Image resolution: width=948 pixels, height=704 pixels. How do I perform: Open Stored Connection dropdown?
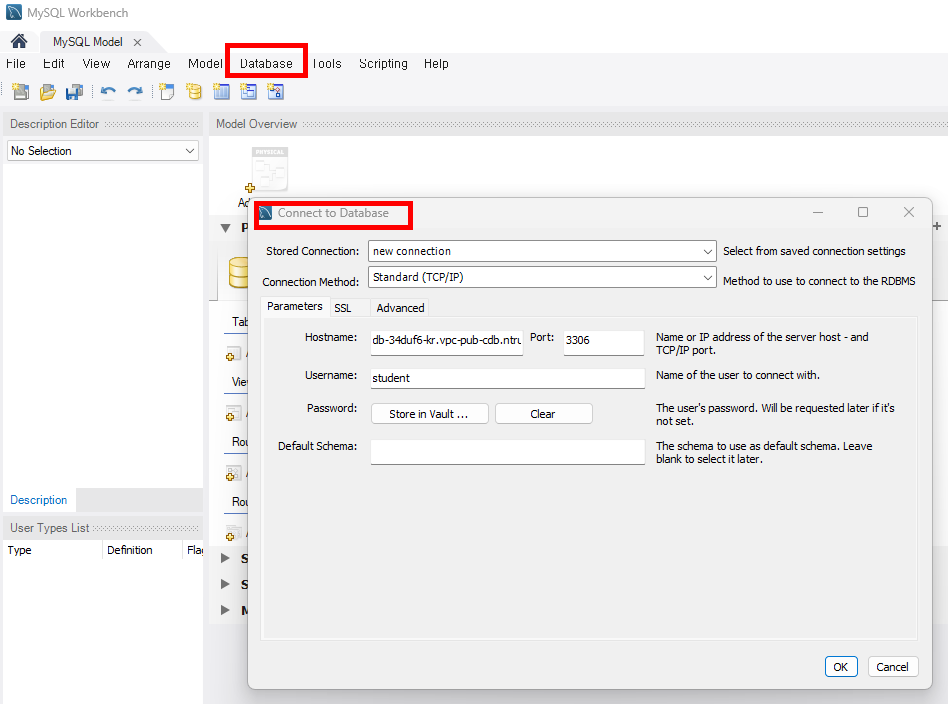tap(542, 251)
